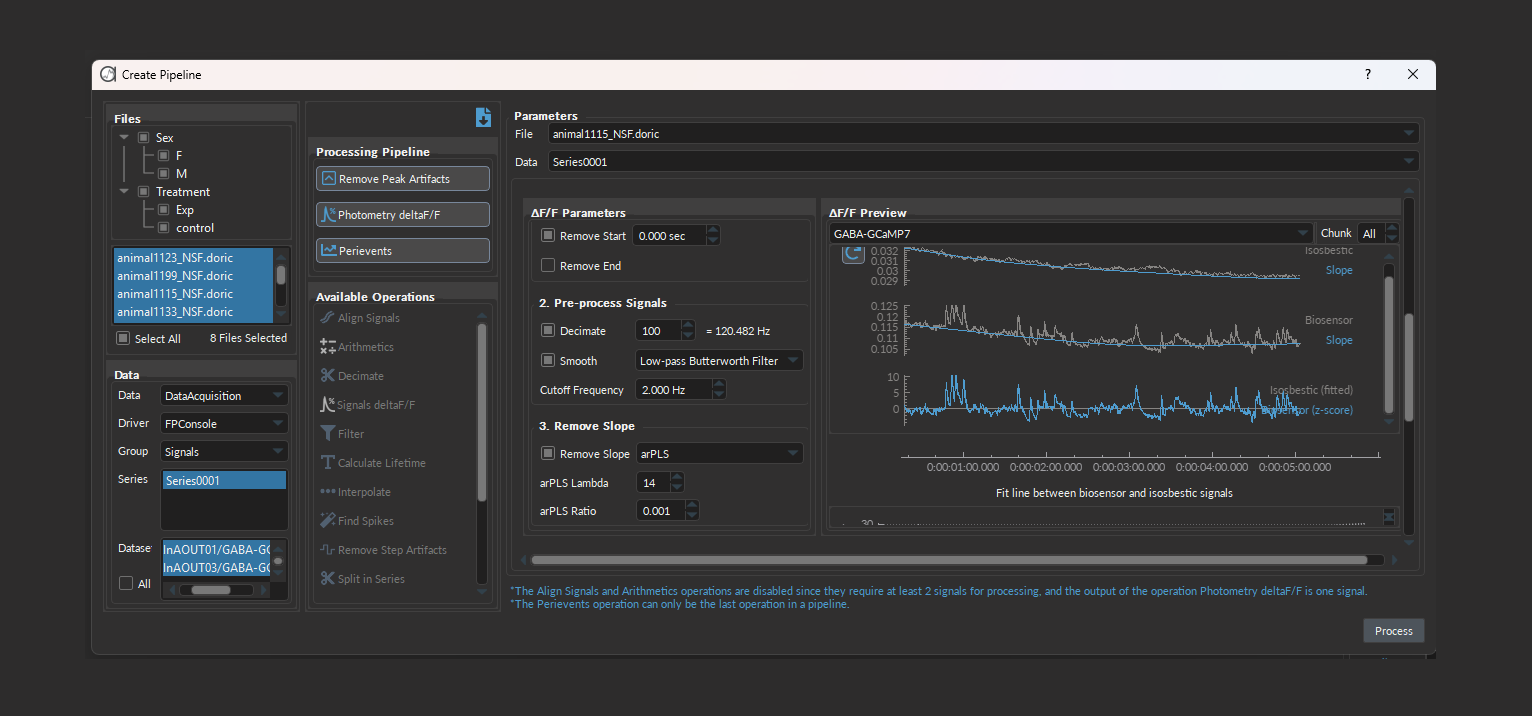Open the Low-pass Butterworth Filter dropdown
1532x716 pixels.
719,361
